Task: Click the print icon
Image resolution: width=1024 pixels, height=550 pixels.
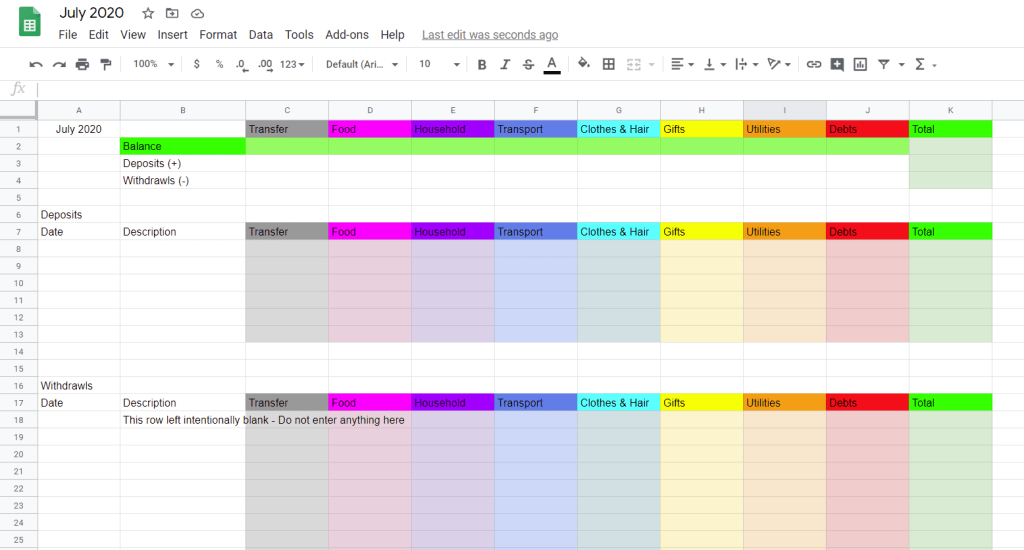Action: [82, 64]
